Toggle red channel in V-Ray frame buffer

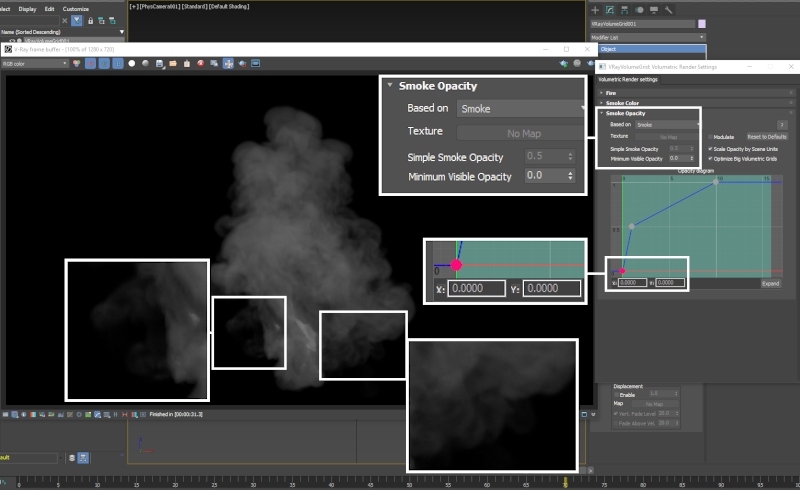[x=89, y=63]
